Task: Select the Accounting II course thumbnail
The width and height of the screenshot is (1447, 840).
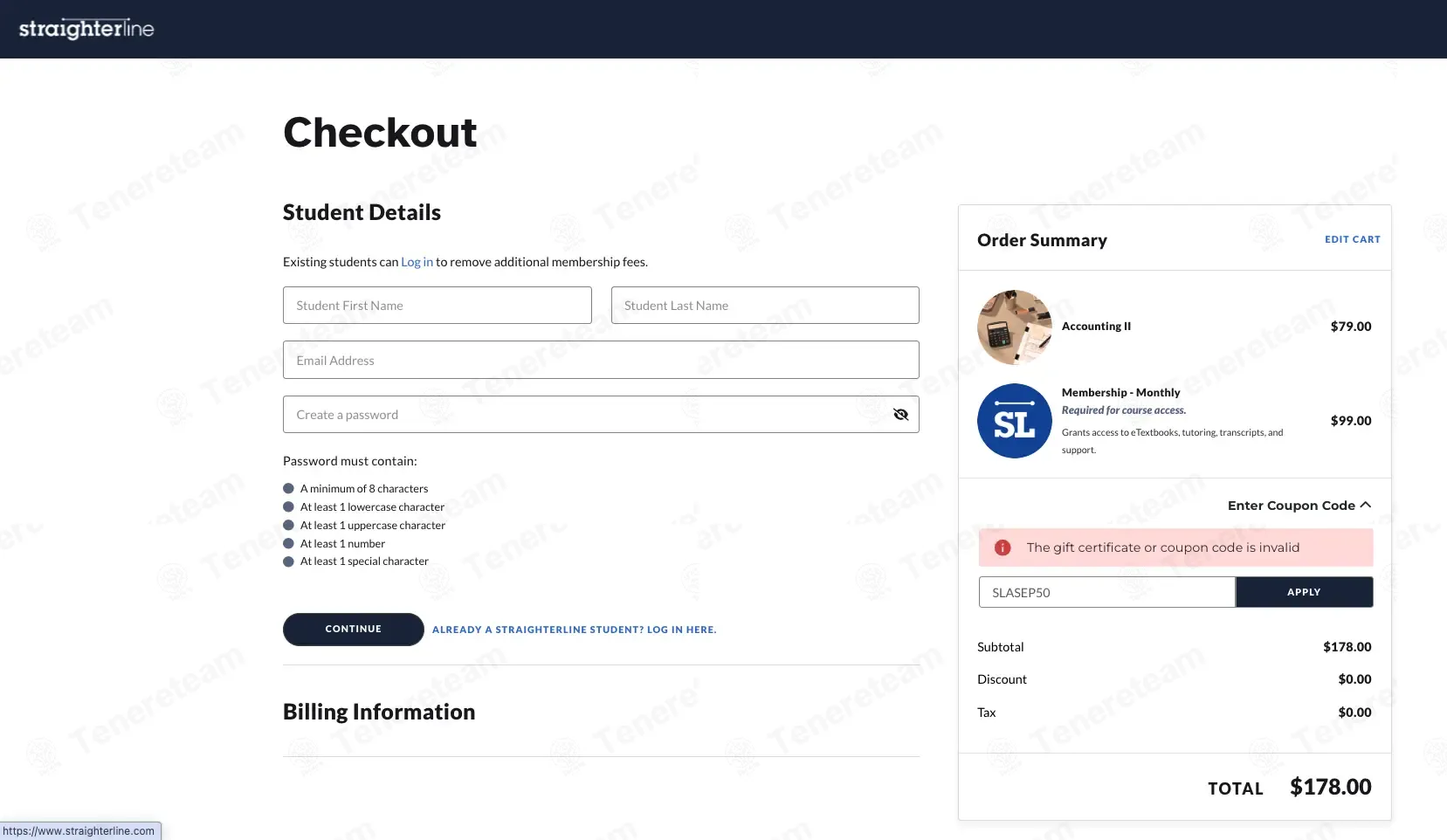Action: click(x=1014, y=327)
